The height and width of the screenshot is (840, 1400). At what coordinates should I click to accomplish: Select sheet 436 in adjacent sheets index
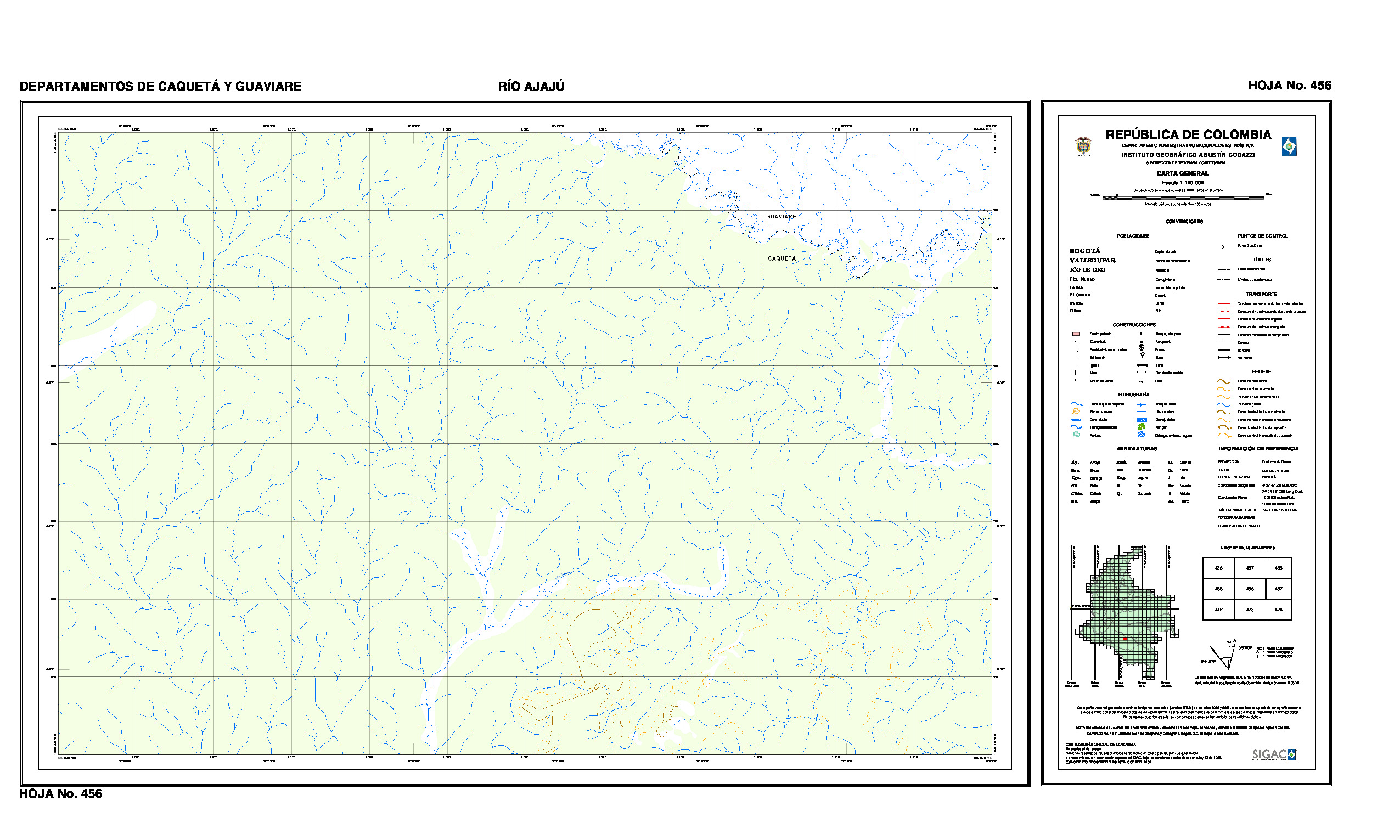(x=1218, y=568)
